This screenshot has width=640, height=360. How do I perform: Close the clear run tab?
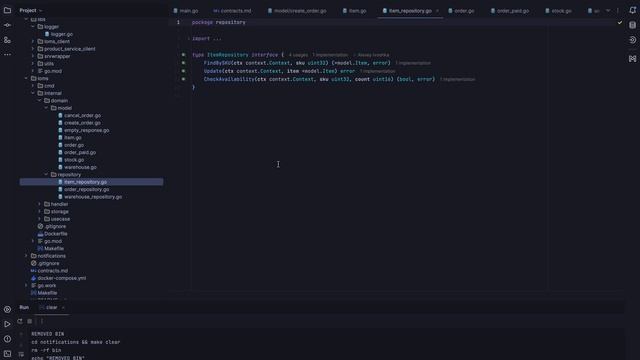[63, 307]
